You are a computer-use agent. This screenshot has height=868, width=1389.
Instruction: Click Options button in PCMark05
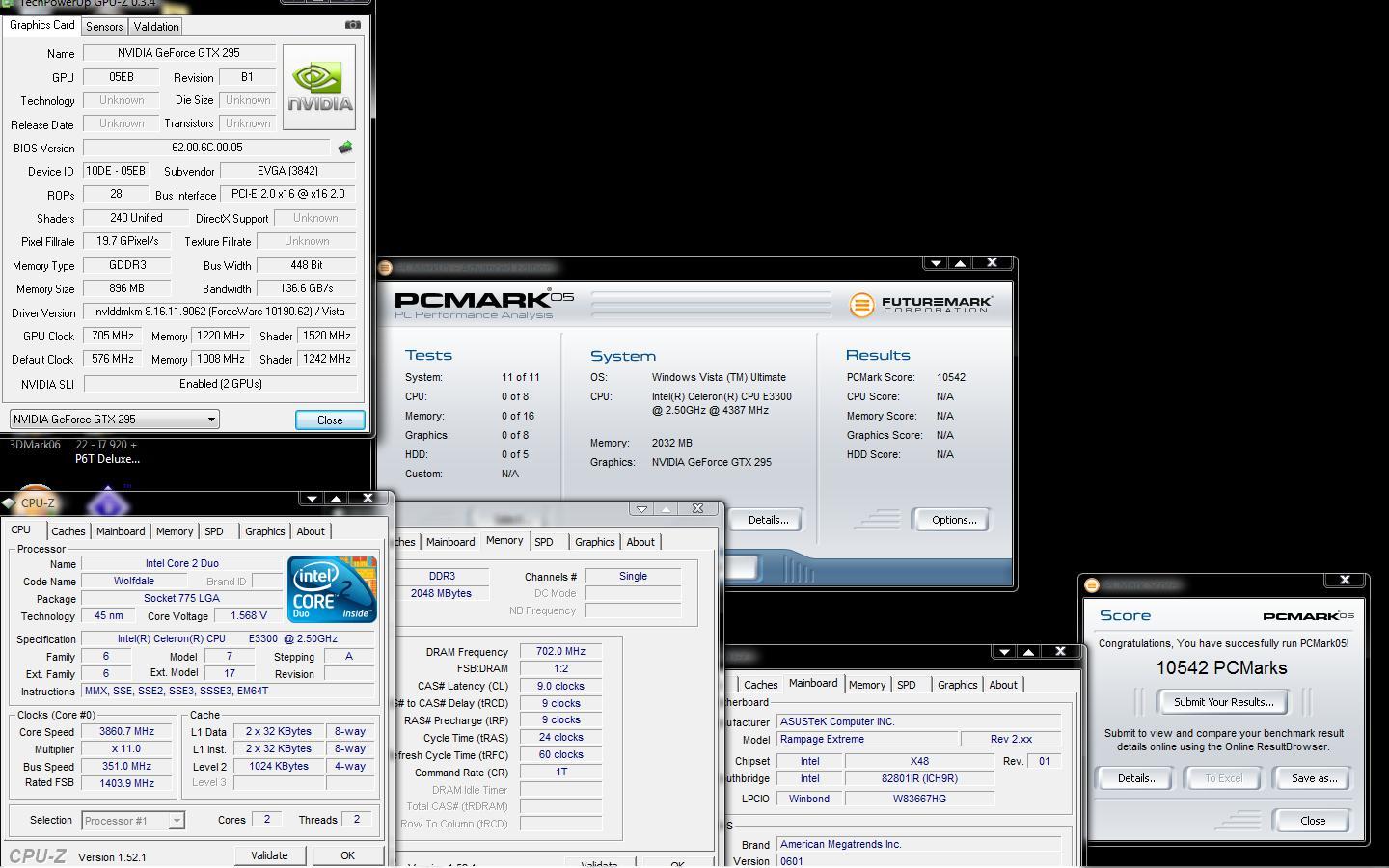954,520
